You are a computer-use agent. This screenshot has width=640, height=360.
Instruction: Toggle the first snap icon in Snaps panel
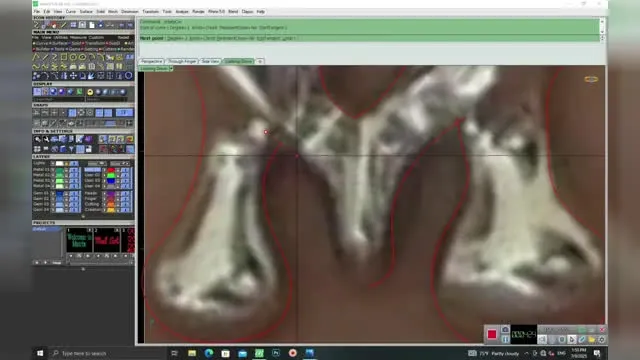pos(36,113)
